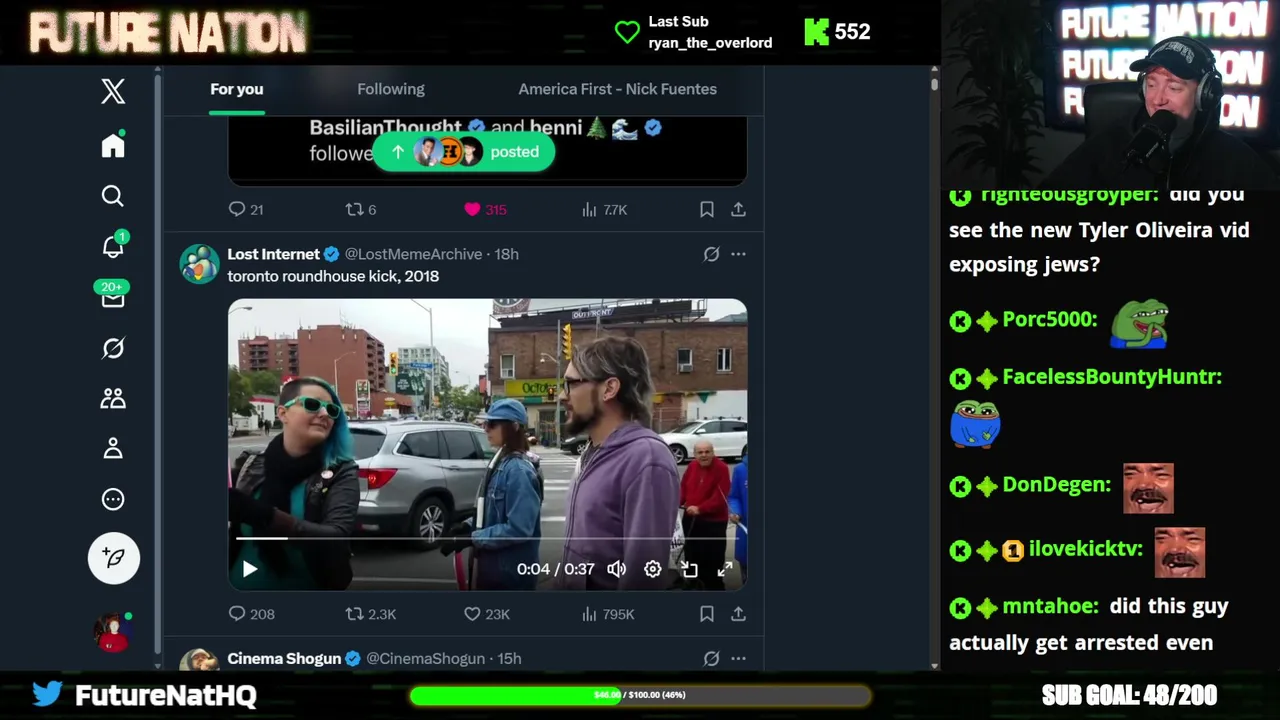
Task: Open more options on Lost Internet post
Action: (738, 254)
